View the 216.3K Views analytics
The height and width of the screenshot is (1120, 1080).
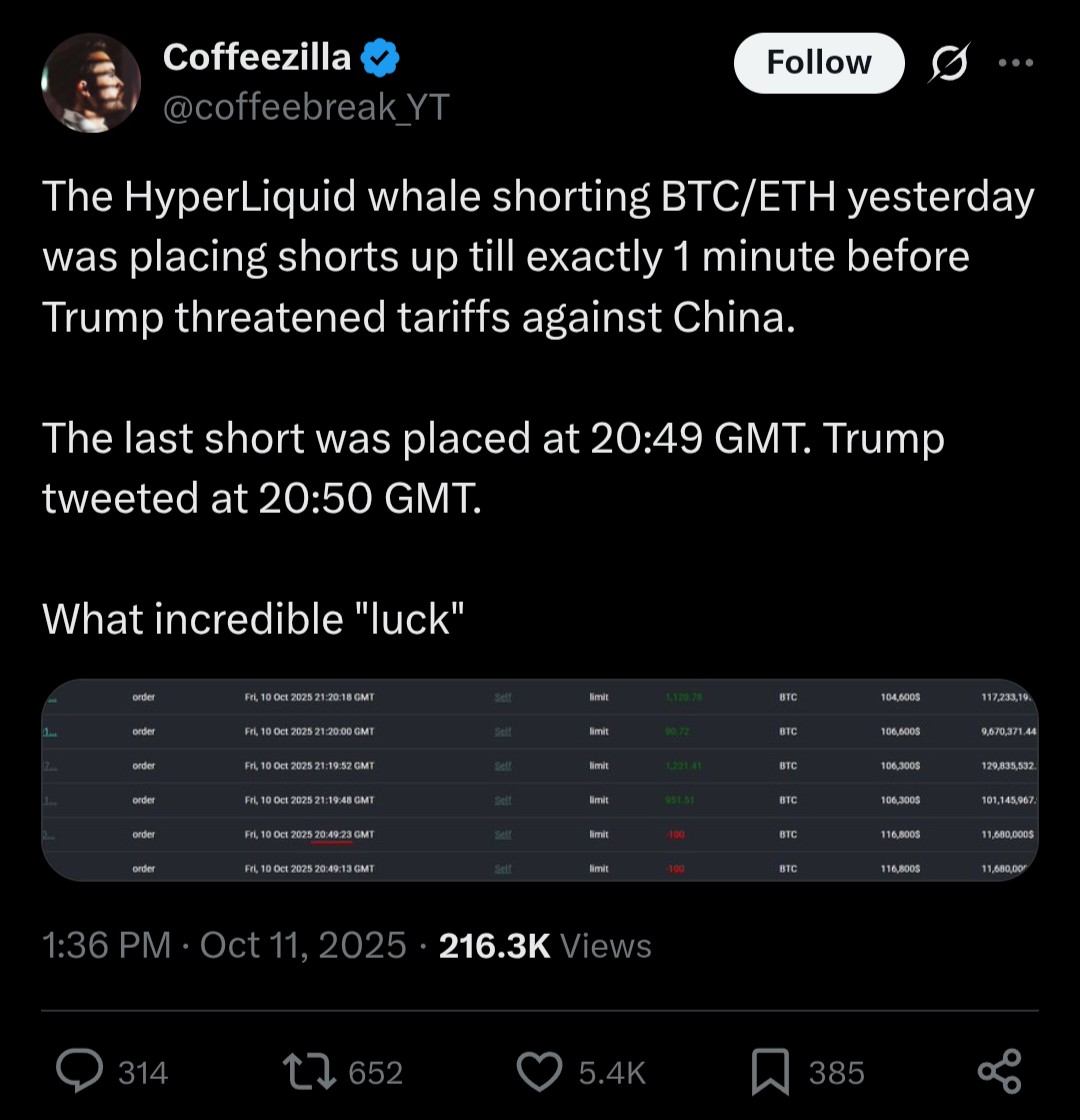[x=545, y=945]
